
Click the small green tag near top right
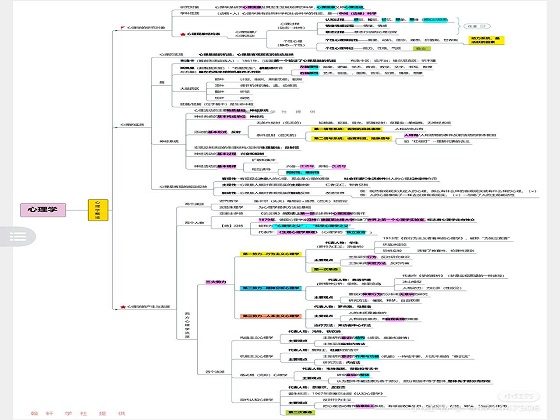tap(422, 49)
